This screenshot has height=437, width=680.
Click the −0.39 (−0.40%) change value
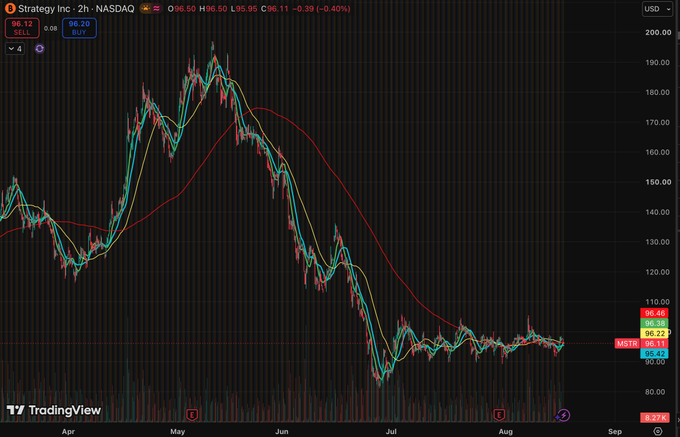(x=321, y=9)
